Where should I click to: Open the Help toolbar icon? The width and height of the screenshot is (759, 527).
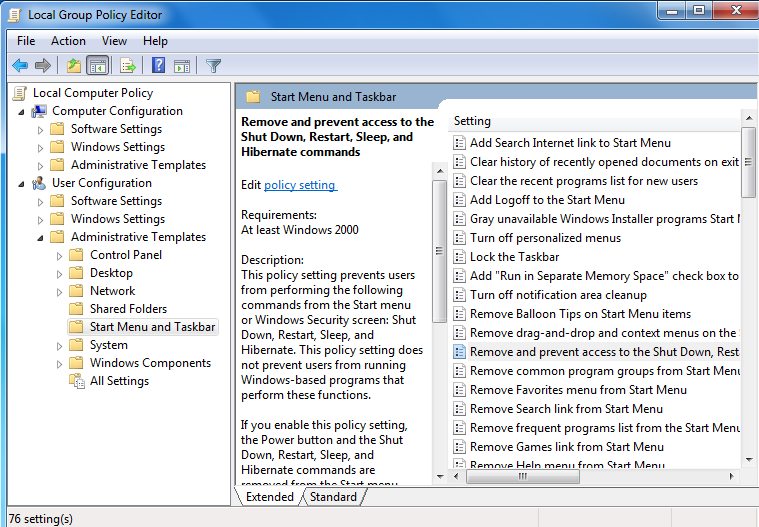pos(158,65)
